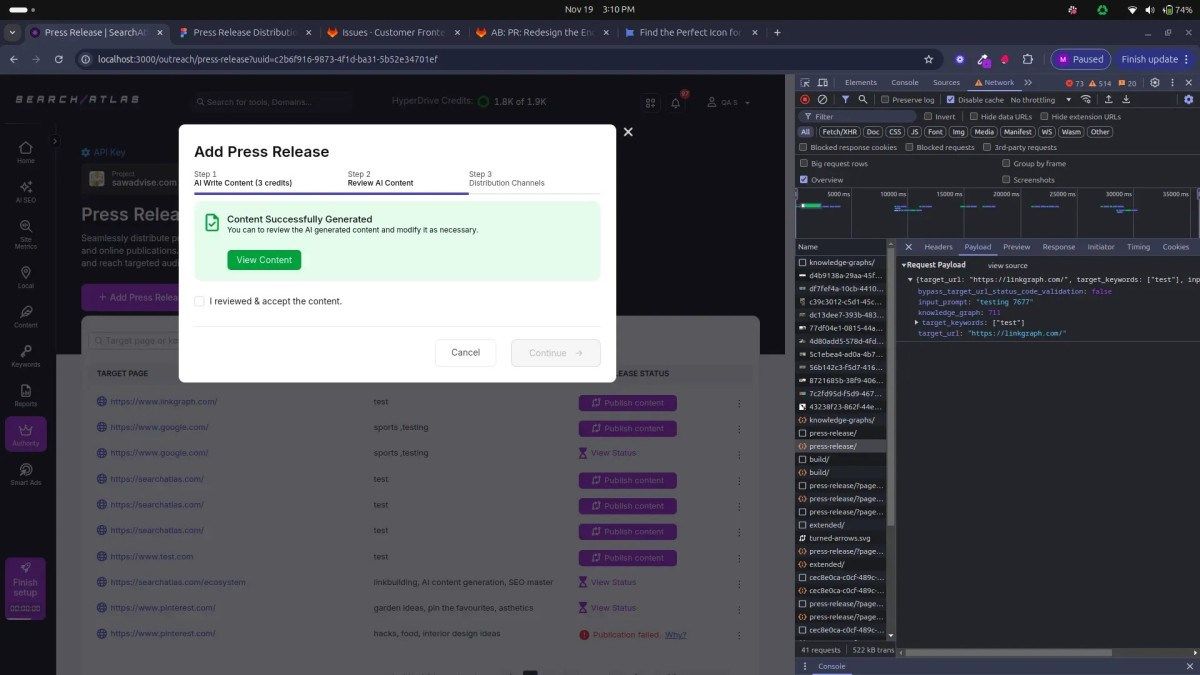Screen dimensions: 1200x675
Task: Switch to the Response tab
Action: click(x=1058, y=247)
